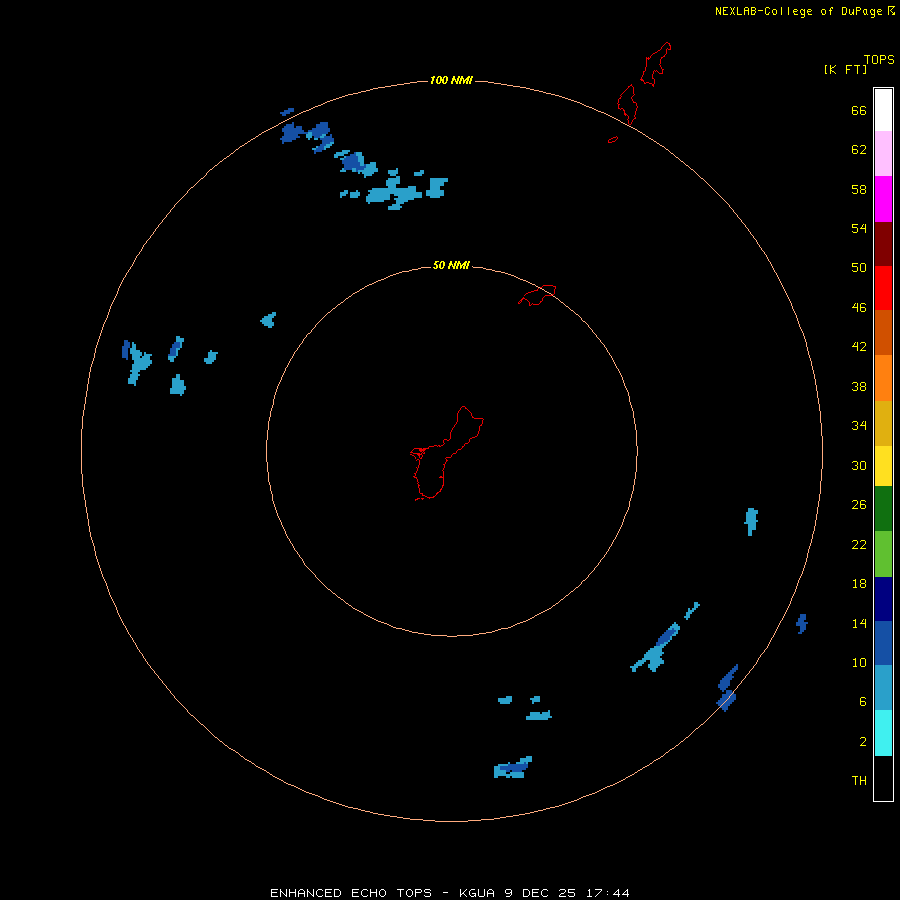Viewport: 900px width, 900px height.
Task: Click the red island outline on the 50 NMI ring
Action: pyautogui.click(x=537, y=295)
